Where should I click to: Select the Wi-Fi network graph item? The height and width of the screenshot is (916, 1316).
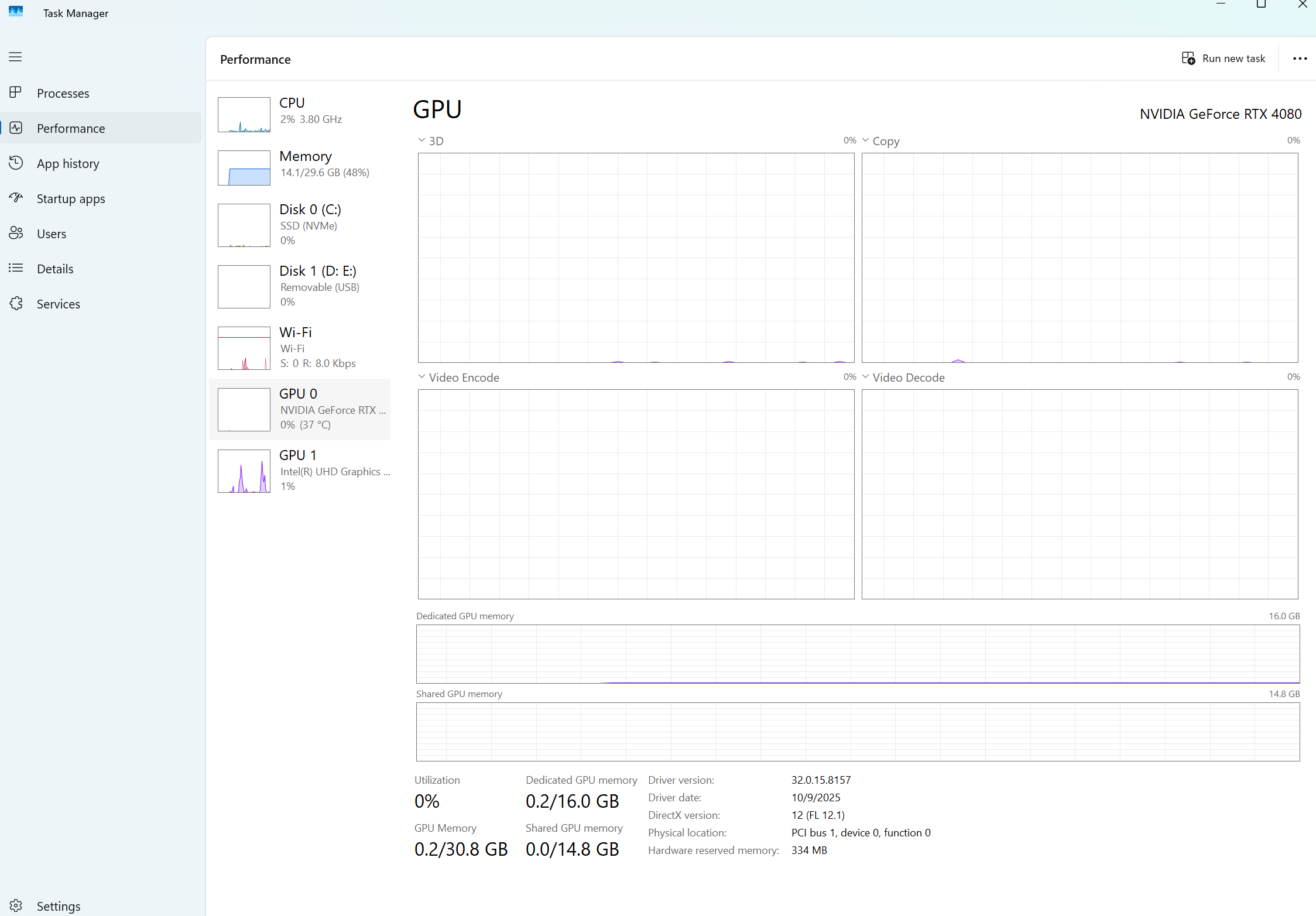point(244,348)
